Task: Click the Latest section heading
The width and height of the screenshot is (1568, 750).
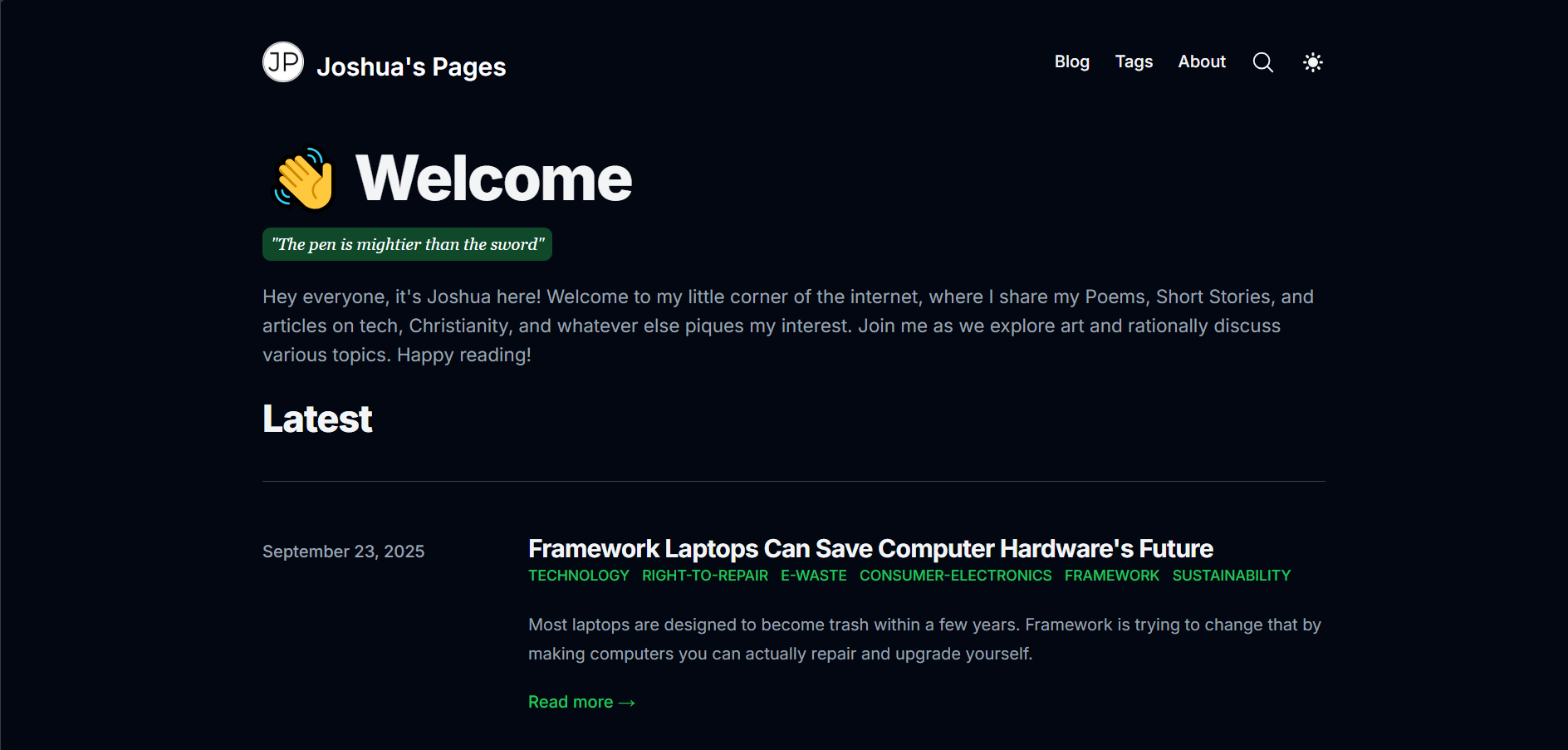Action: pos(317,419)
